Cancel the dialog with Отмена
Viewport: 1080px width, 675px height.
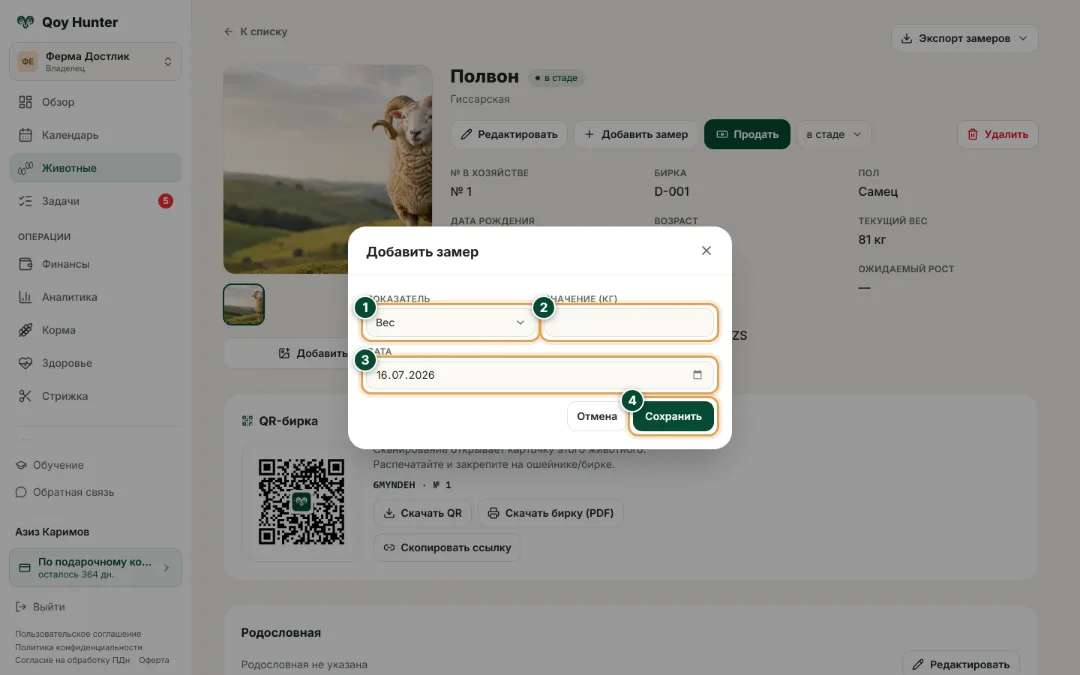coord(596,416)
